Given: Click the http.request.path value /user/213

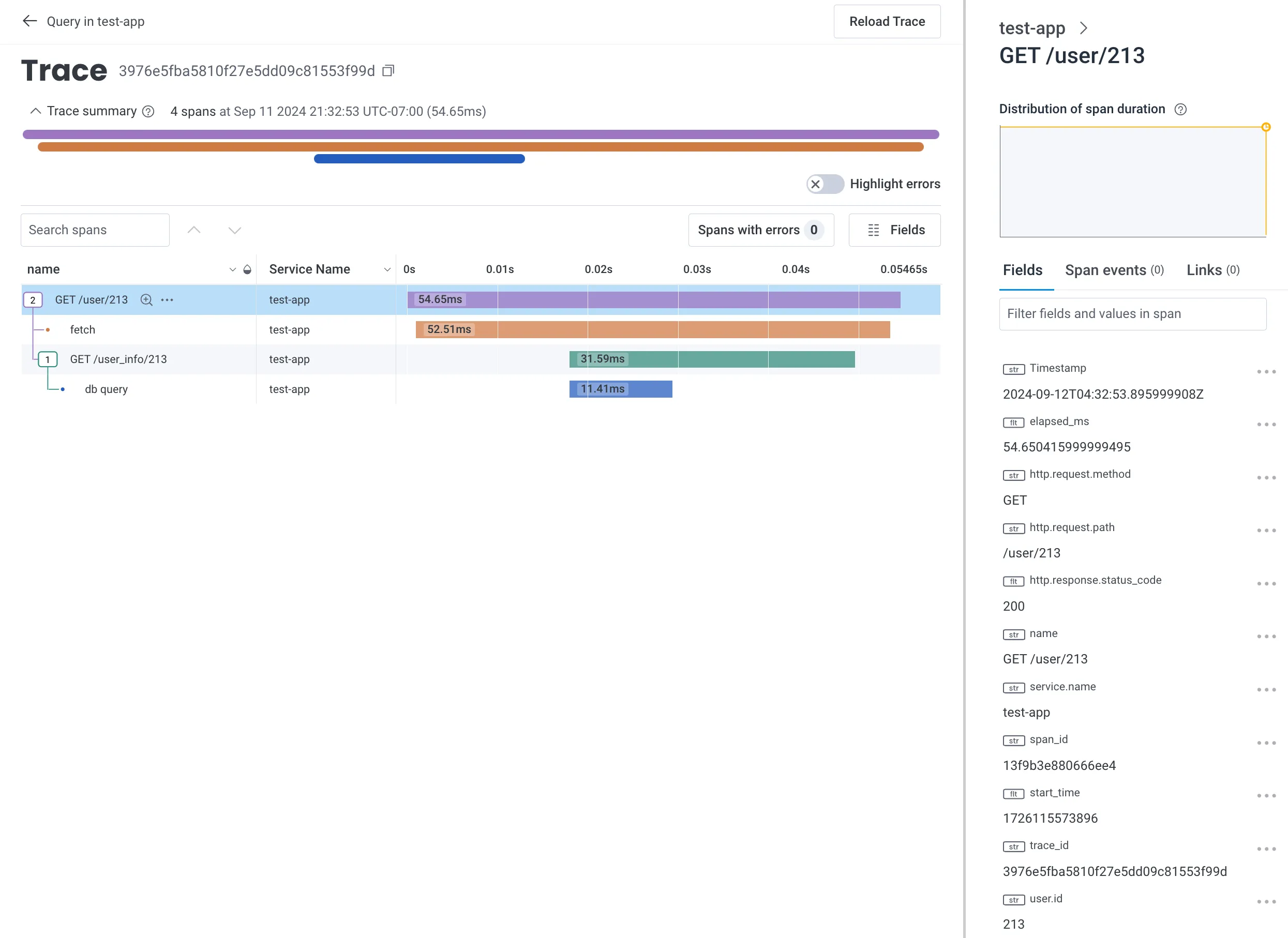Looking at the screenshot, I should pos(1031,553).
